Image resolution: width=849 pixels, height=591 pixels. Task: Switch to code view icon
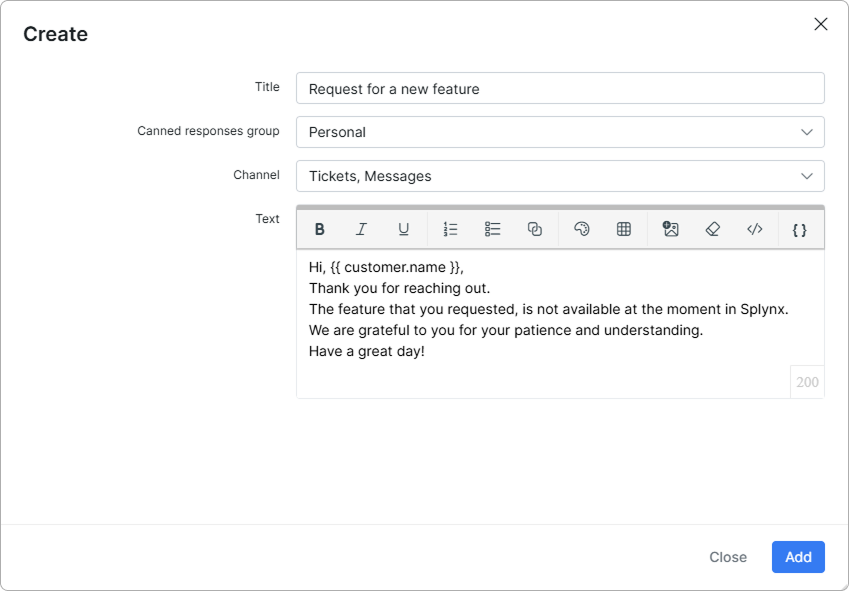[x=755, y=229]
